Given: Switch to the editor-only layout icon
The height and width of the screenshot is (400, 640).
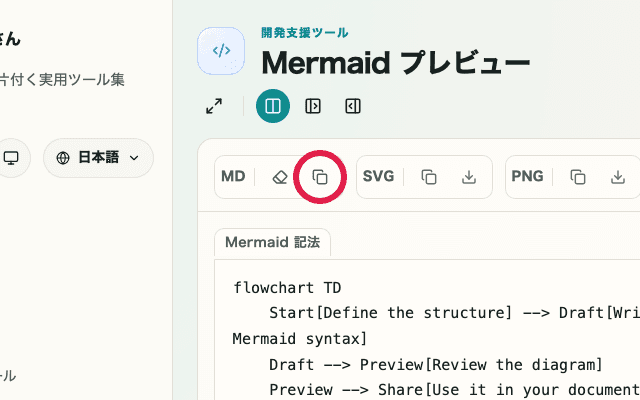Looking at the screenshot, I should tap(313, 106).
